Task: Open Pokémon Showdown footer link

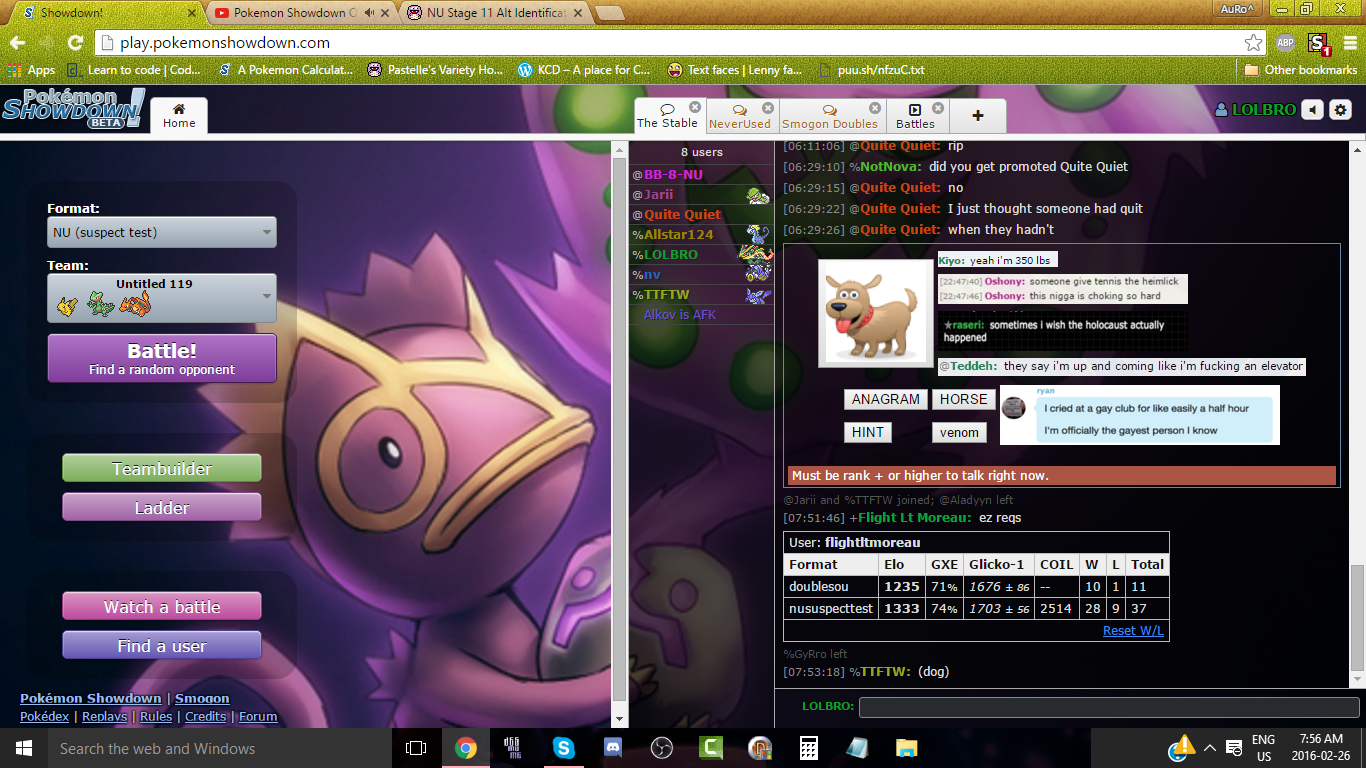Action: pos(90,698)
